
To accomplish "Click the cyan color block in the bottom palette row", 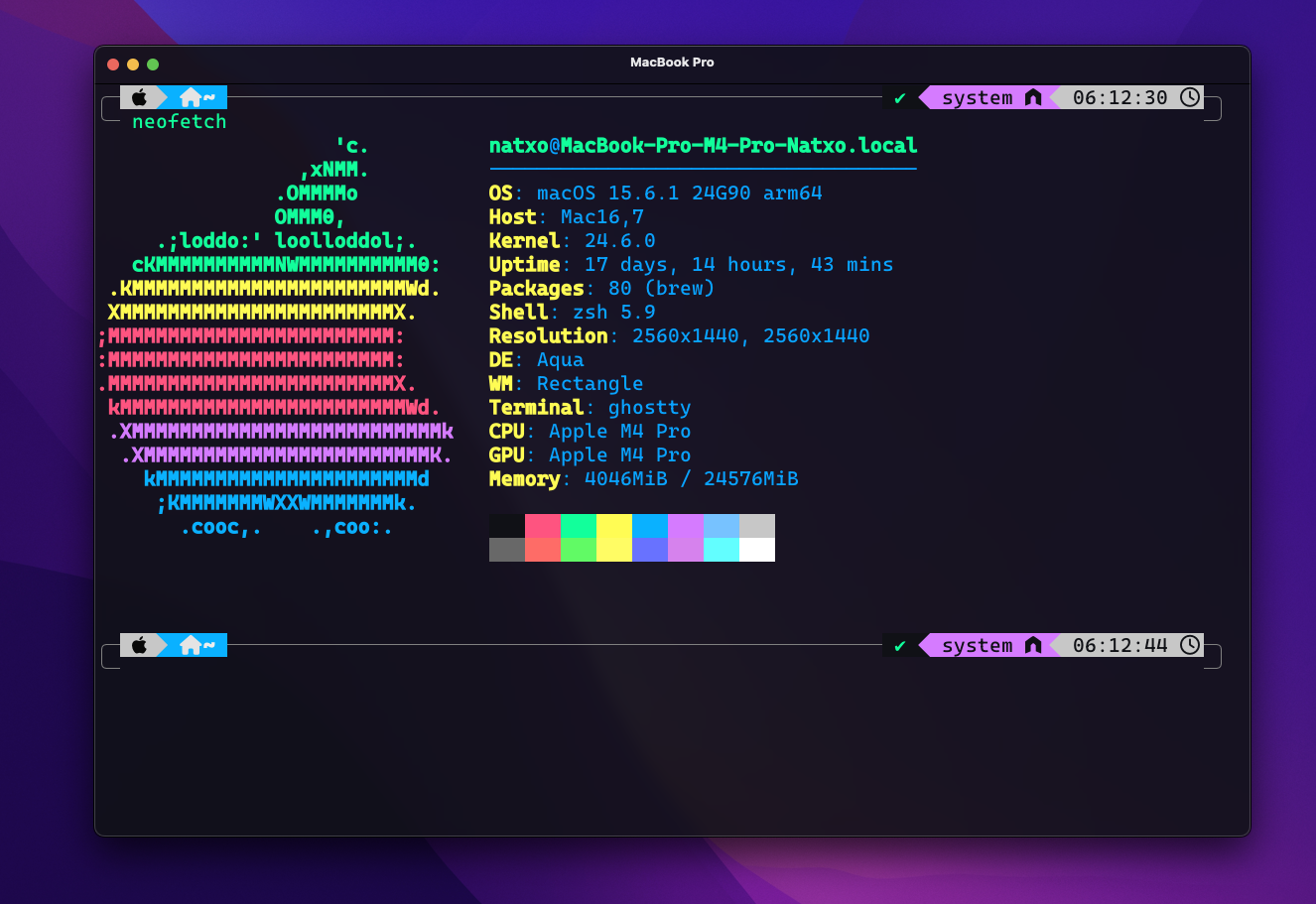I will [x=722, y=550].
